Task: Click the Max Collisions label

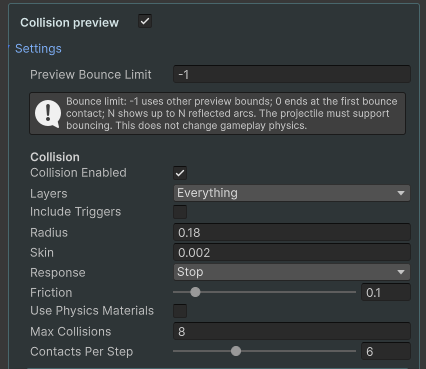Action: [71, 331]
